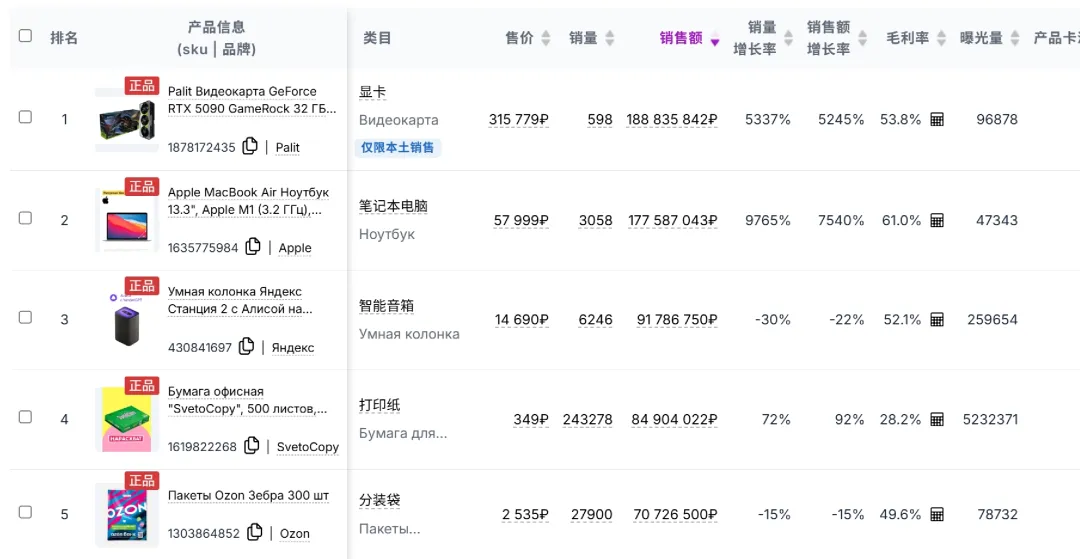
Task: Click the Яндекс brand link
Action: [x=293, y=348]
